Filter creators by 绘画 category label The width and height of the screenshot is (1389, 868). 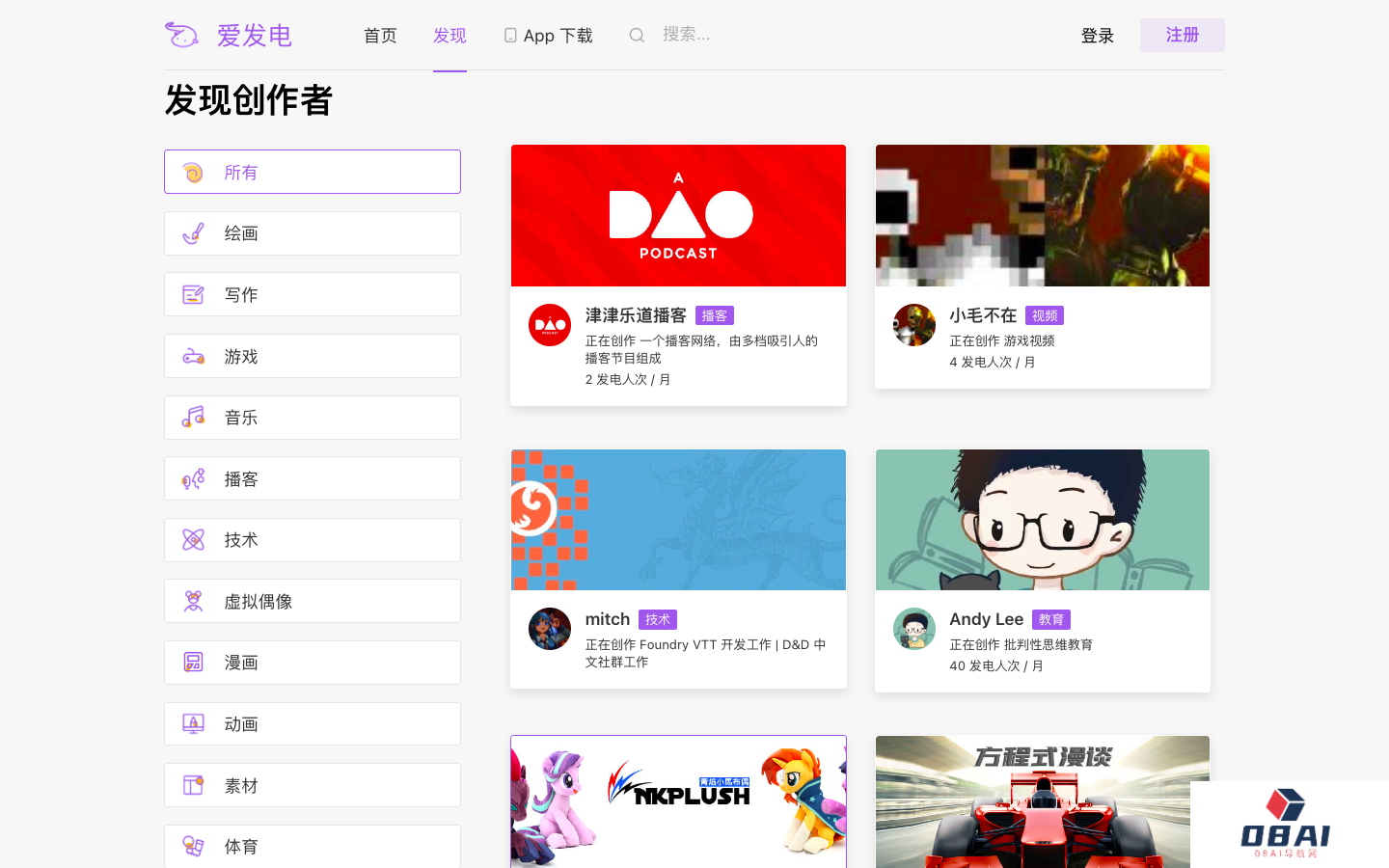pyautogui.click(x=241, y=233)
